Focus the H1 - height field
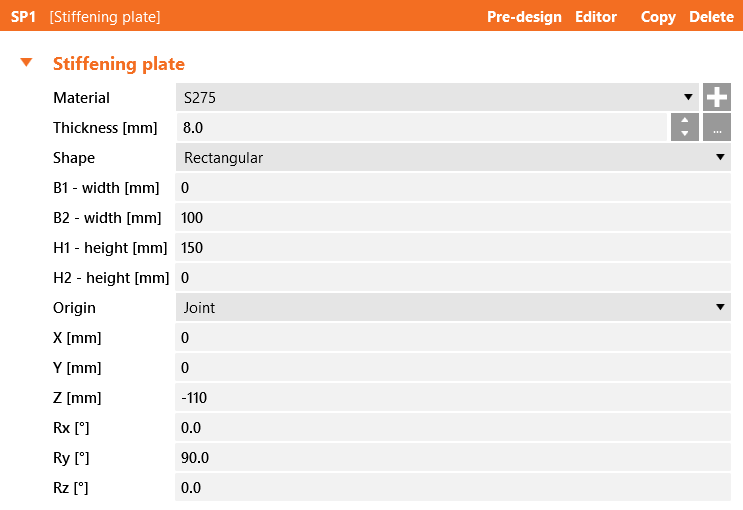 [452, 247]
